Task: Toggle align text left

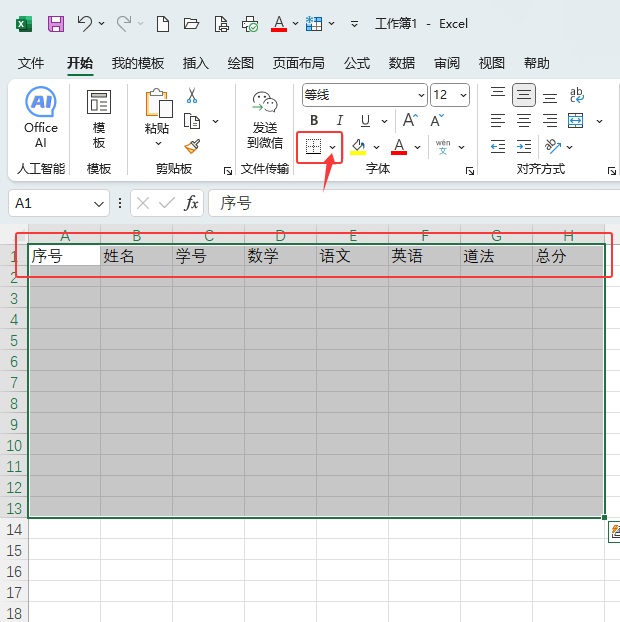Action: point(498,121)
